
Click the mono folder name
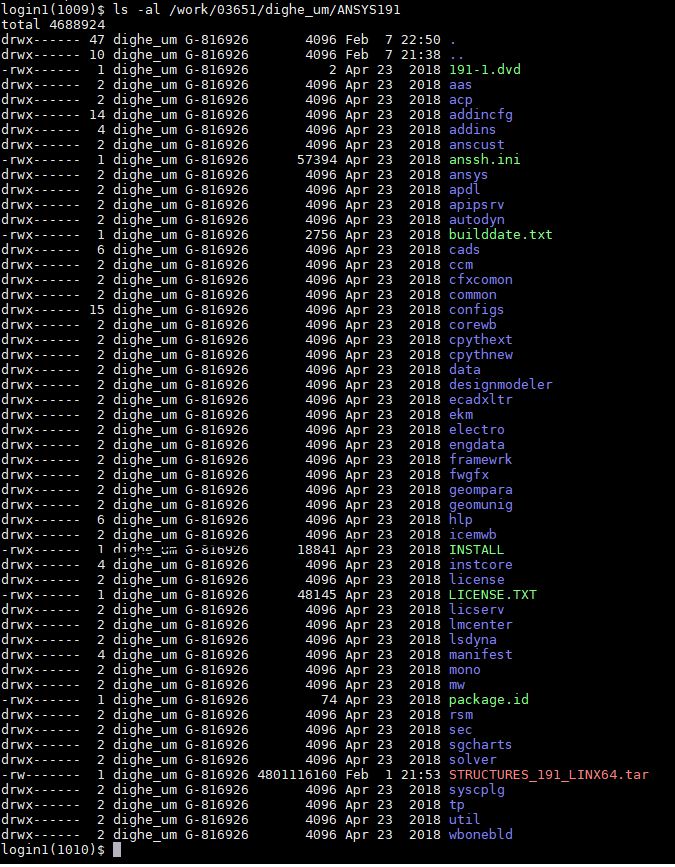(x=464, y=670)
